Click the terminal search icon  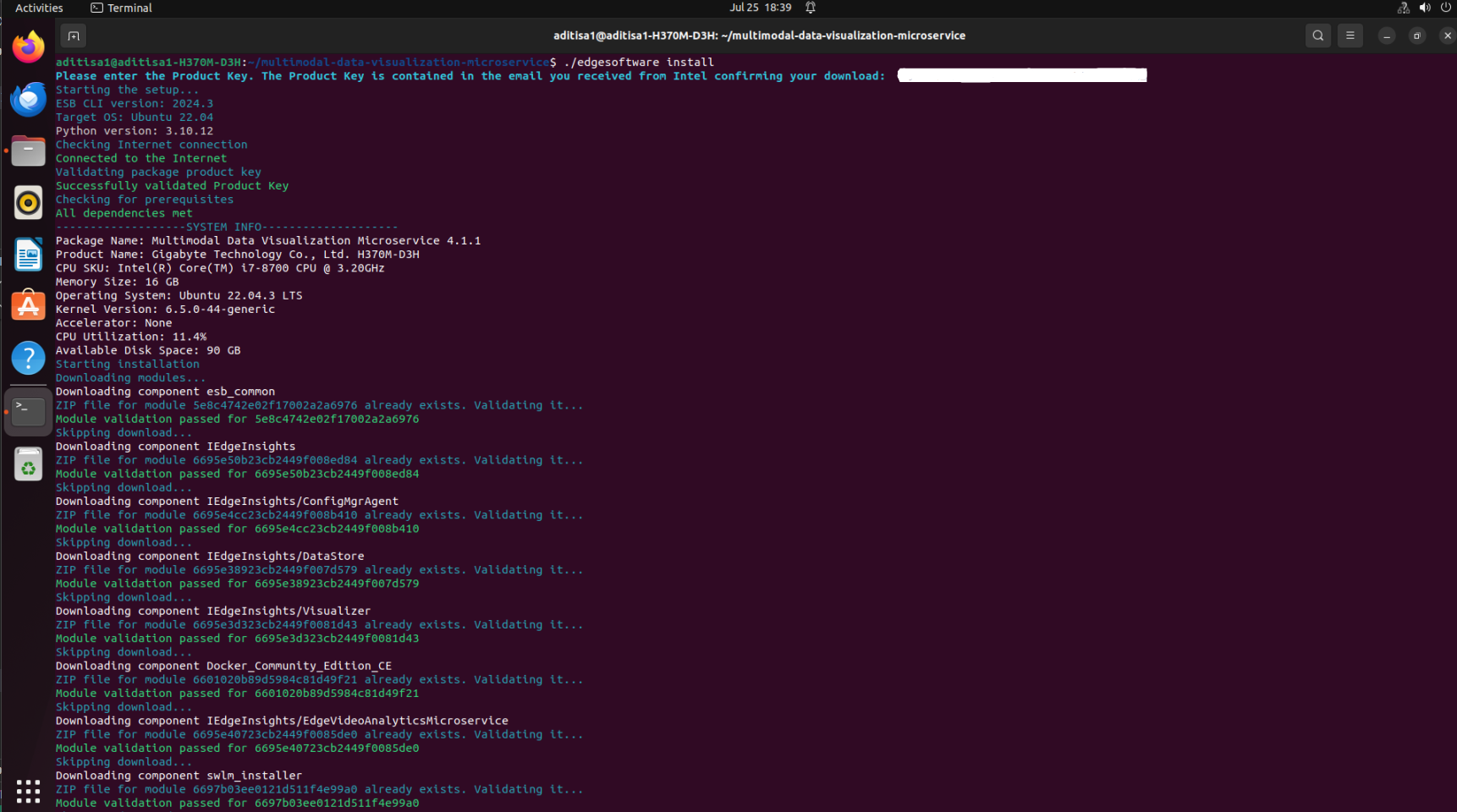coord(1317,36)
